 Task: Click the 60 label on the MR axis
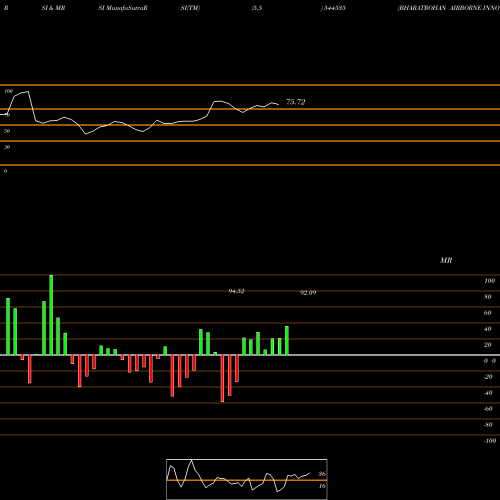487,313
